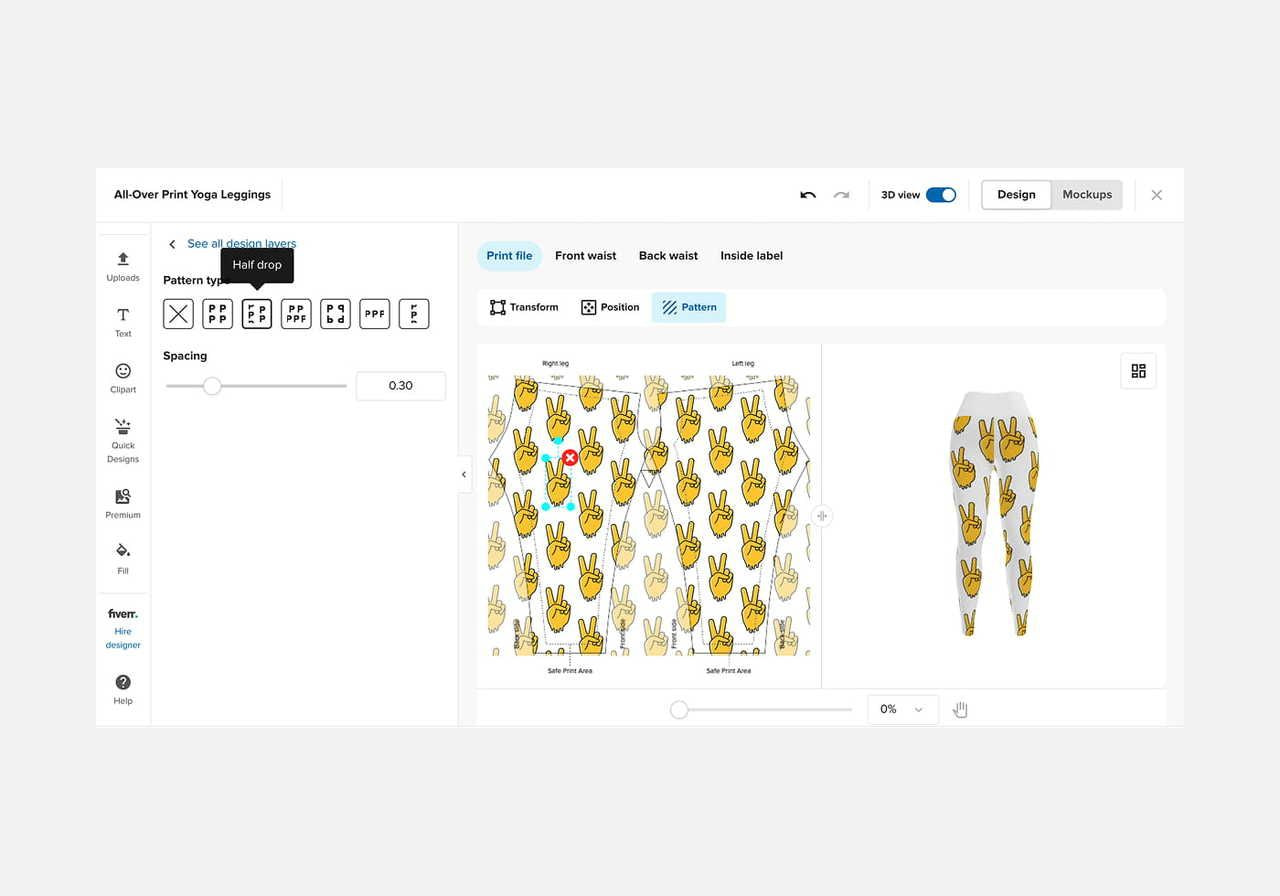Open the mockup thumbnail grid view
The image size is (1280, 896).
1138,370
